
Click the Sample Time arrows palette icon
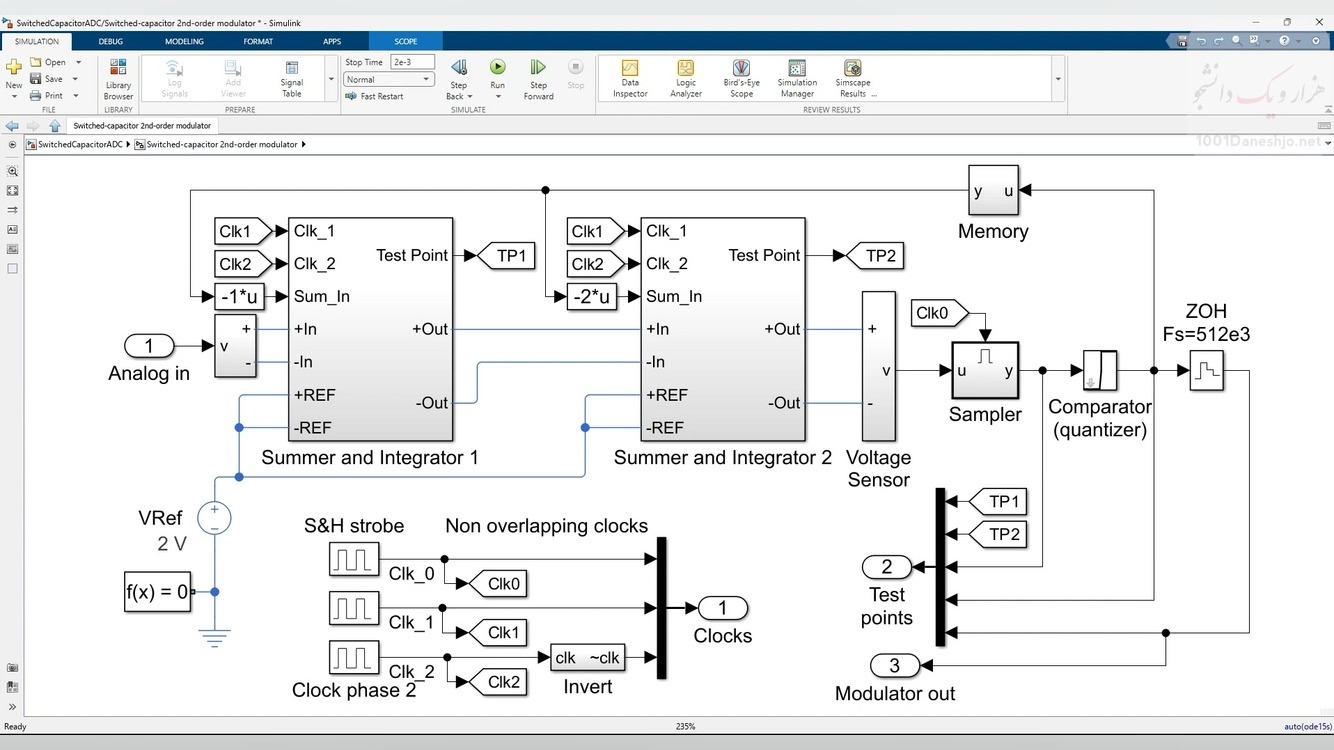click(12, 210)
